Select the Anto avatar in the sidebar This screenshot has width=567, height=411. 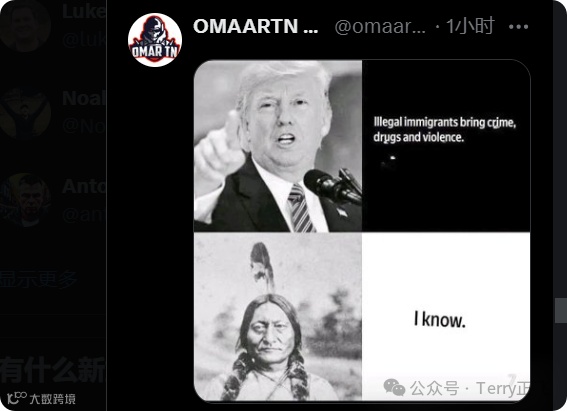(x=25, y=200)
